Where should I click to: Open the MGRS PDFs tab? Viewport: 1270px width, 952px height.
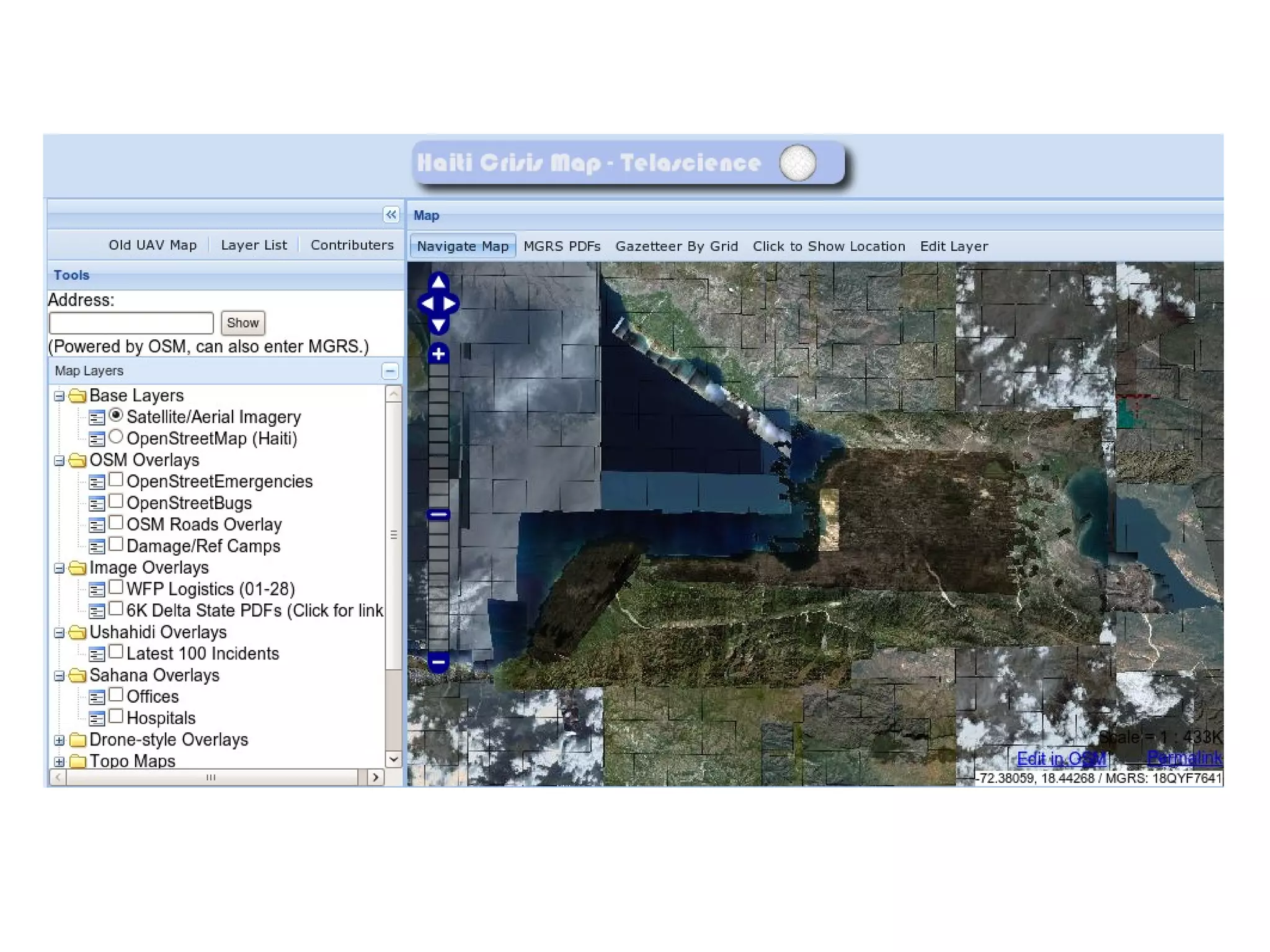(562, 246)
